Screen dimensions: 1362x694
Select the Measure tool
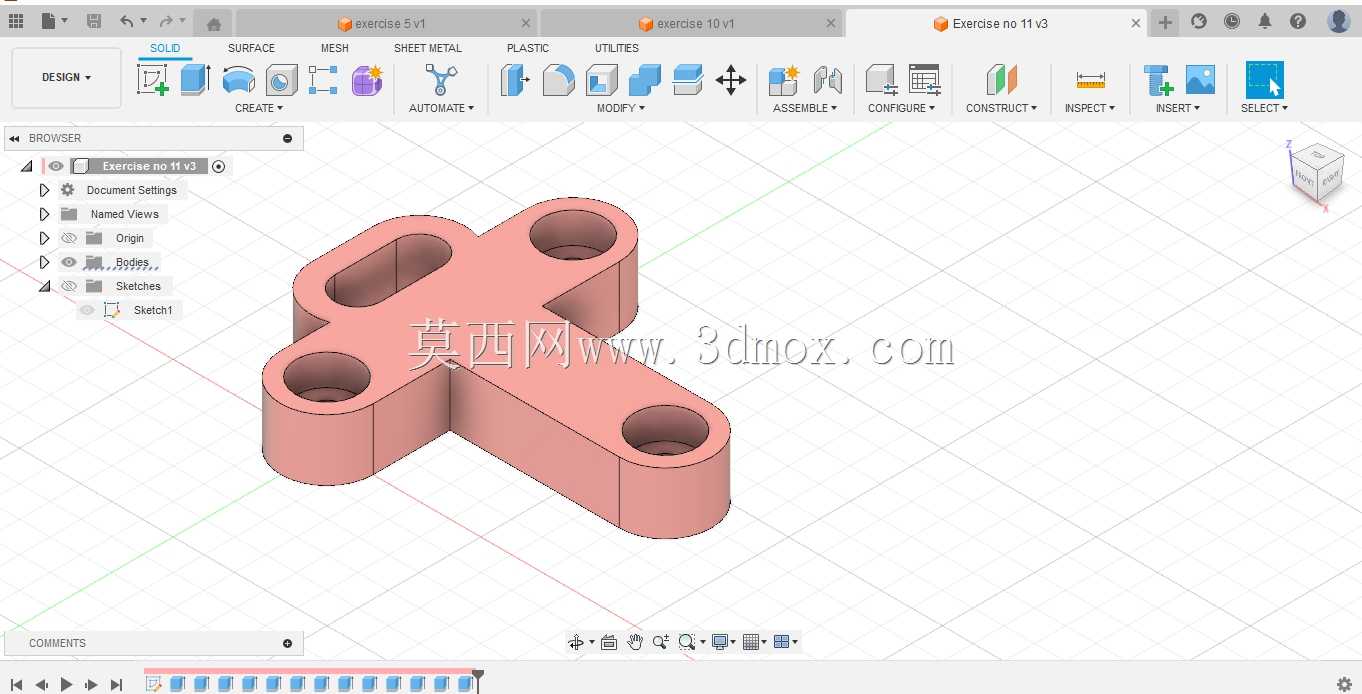pos(1090,80)
